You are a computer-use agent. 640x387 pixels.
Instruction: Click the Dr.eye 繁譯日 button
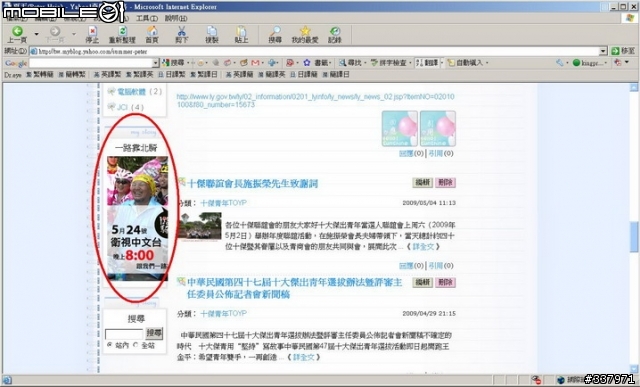pyautogui.click(x=204, y=75)
